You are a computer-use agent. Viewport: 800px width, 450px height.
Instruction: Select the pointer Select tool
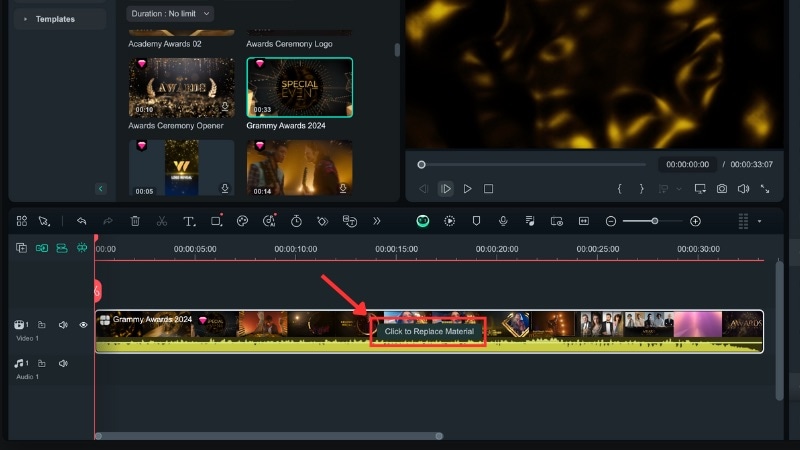pos(44,221)
